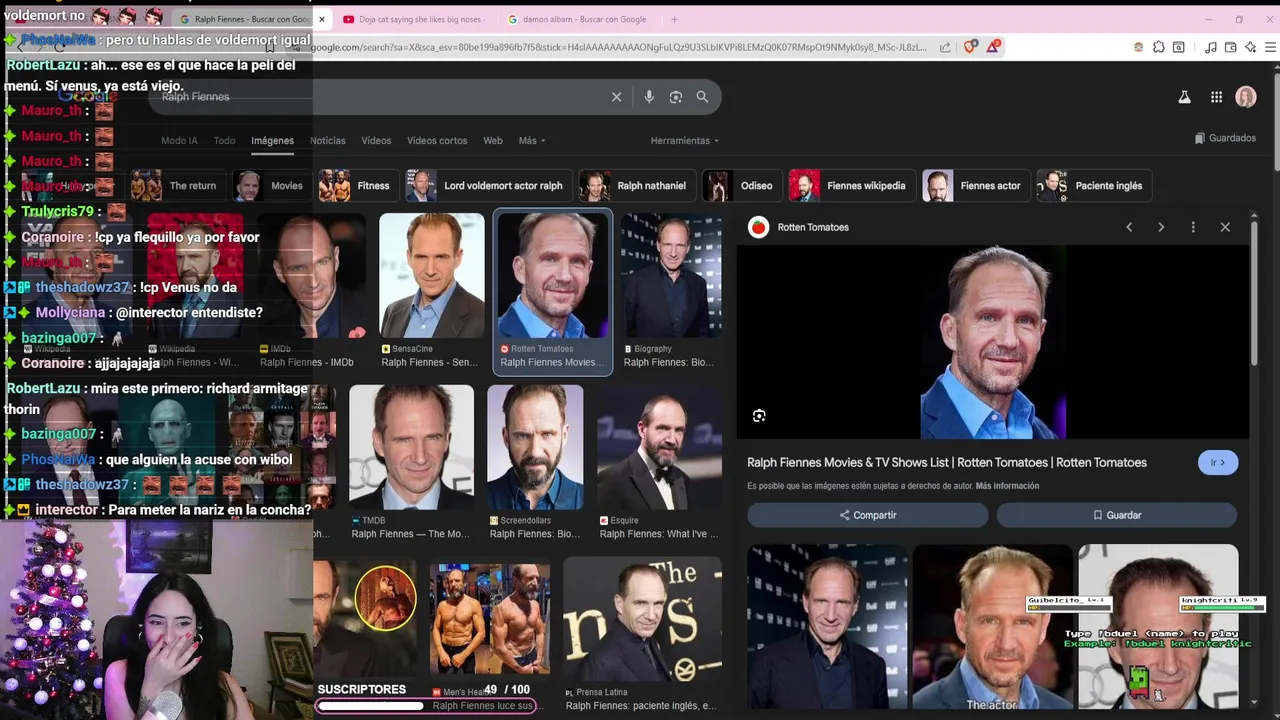Clear the Google search box with the X
1280x720 pixels.
(x=616, y=97)
